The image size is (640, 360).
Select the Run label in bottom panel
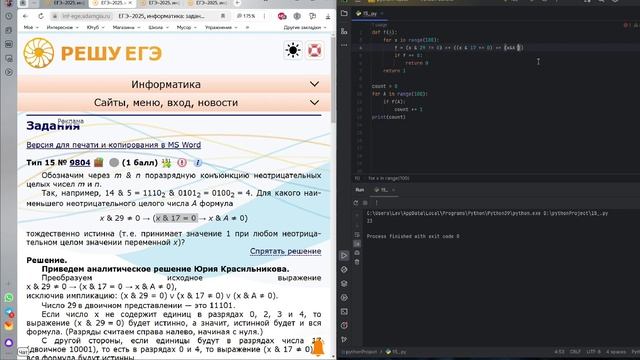pos(360,190)
